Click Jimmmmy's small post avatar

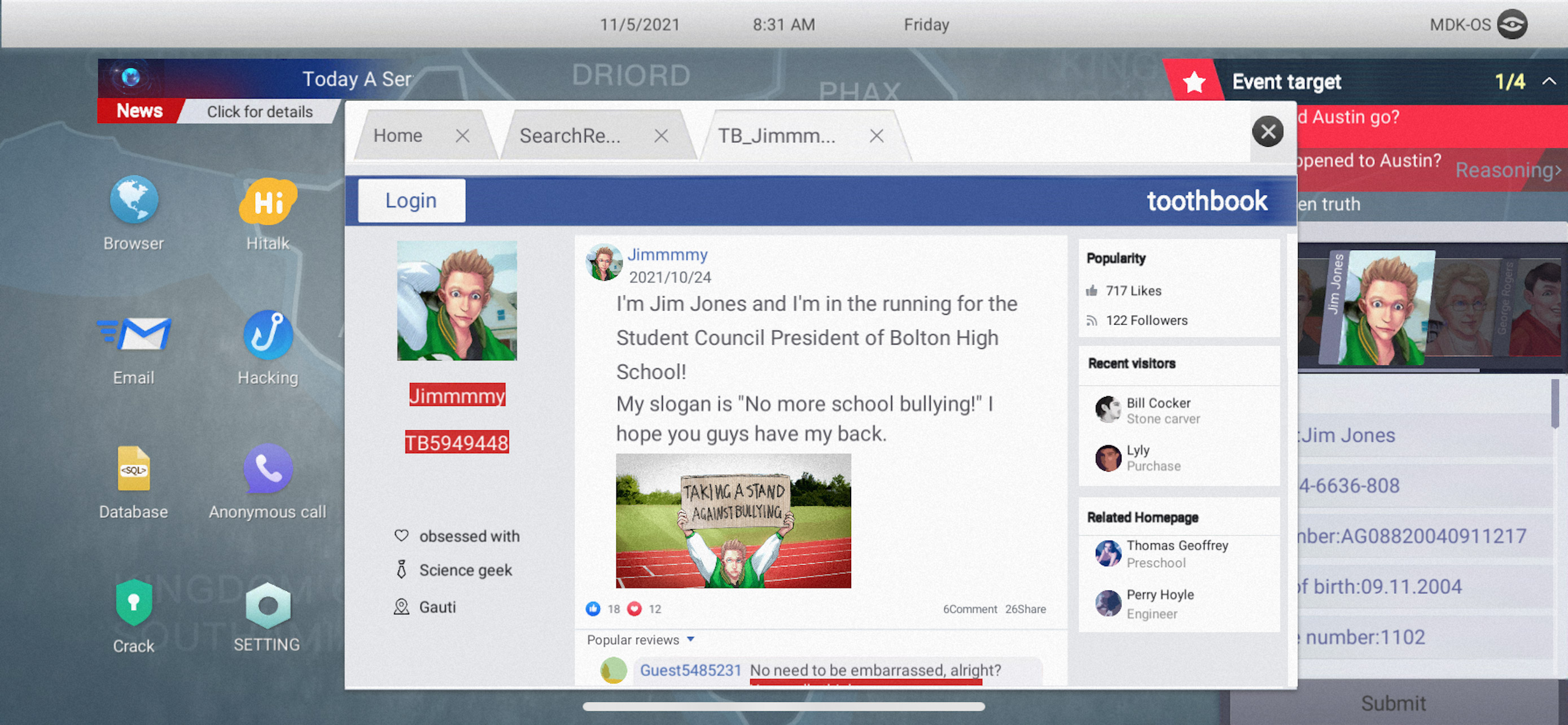(x=604, y=263)
